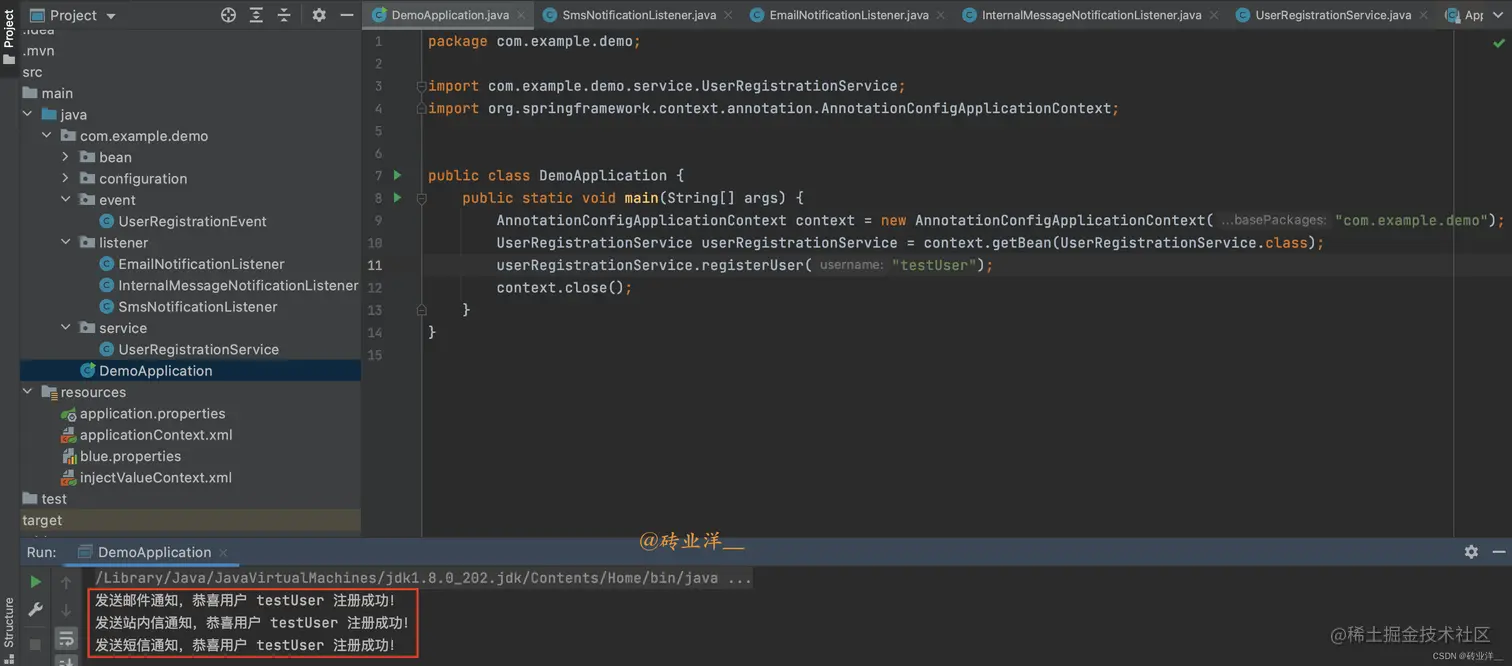Close the InternalMessageNotificationListener.java tab
The height and width of the screenshot is (666, 1512).
coord(1213,16)
